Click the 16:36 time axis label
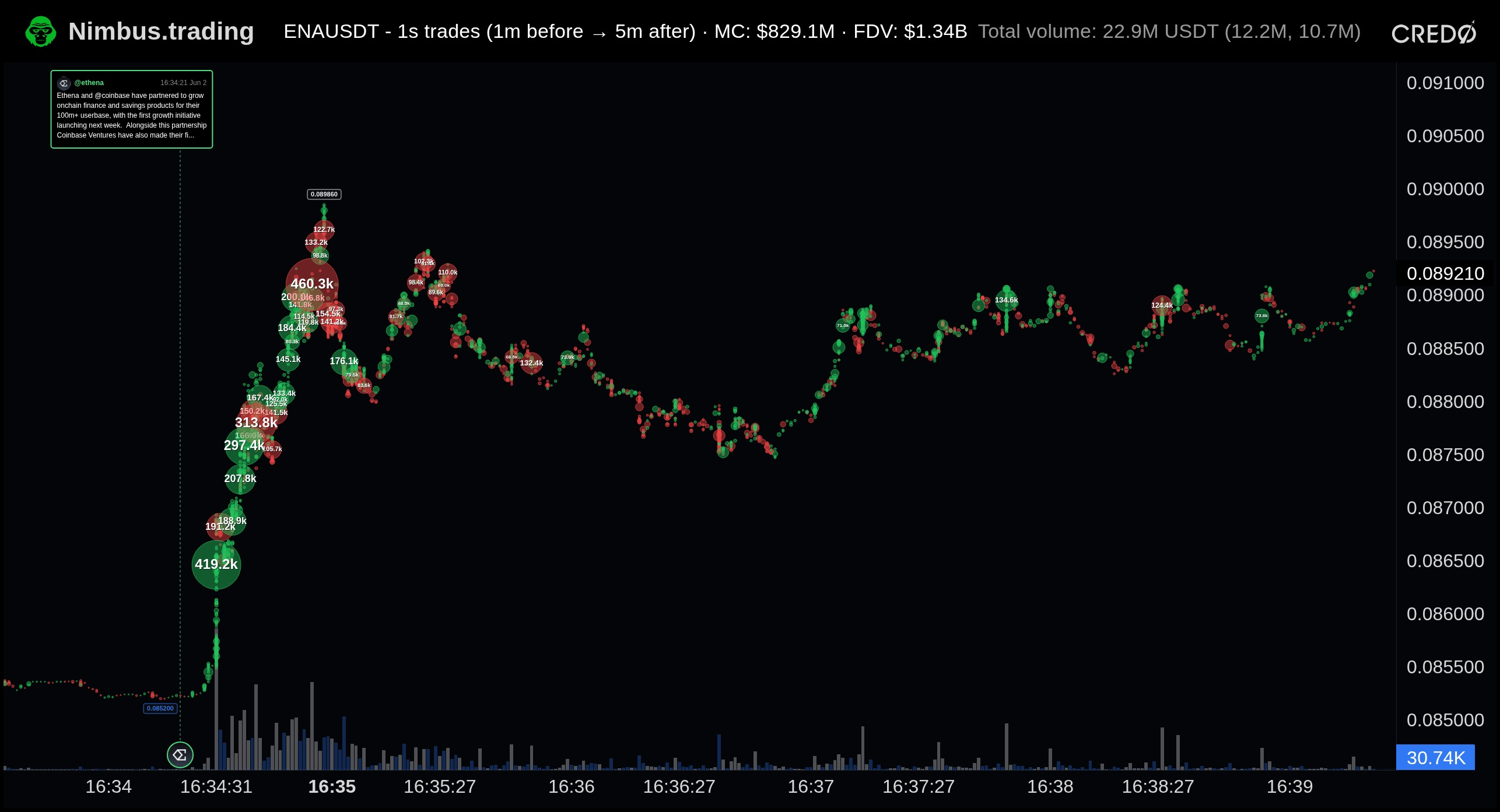This screenshot has width=1500, height=812. tap(572, 786)
